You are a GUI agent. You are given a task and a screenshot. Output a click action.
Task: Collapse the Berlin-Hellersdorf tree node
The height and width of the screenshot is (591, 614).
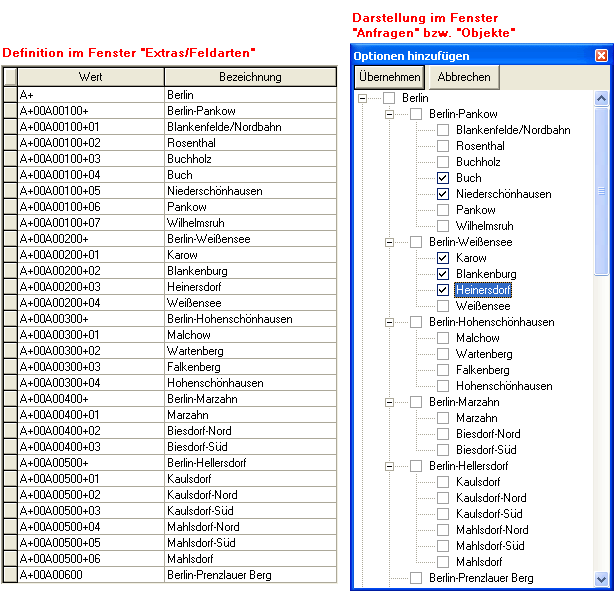click(389, 466)
